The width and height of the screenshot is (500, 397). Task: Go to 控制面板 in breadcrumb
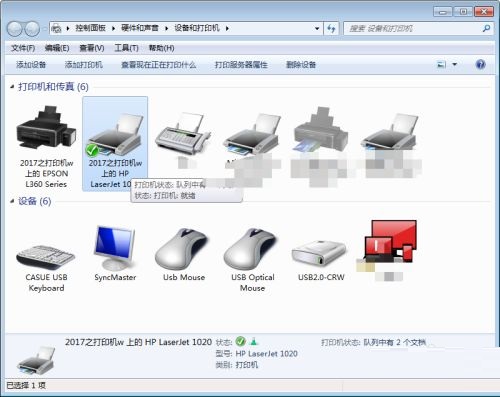click(90, 28)
